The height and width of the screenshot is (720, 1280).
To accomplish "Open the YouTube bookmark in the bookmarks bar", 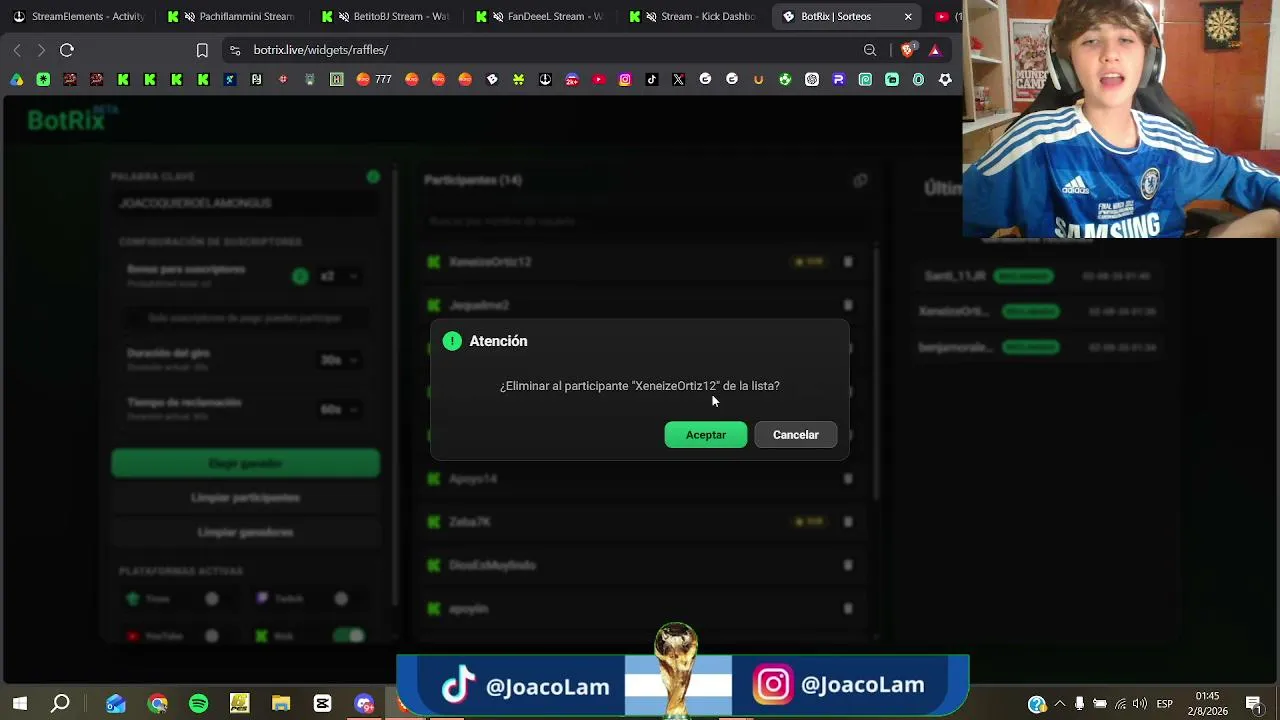I will click(598, 79).
